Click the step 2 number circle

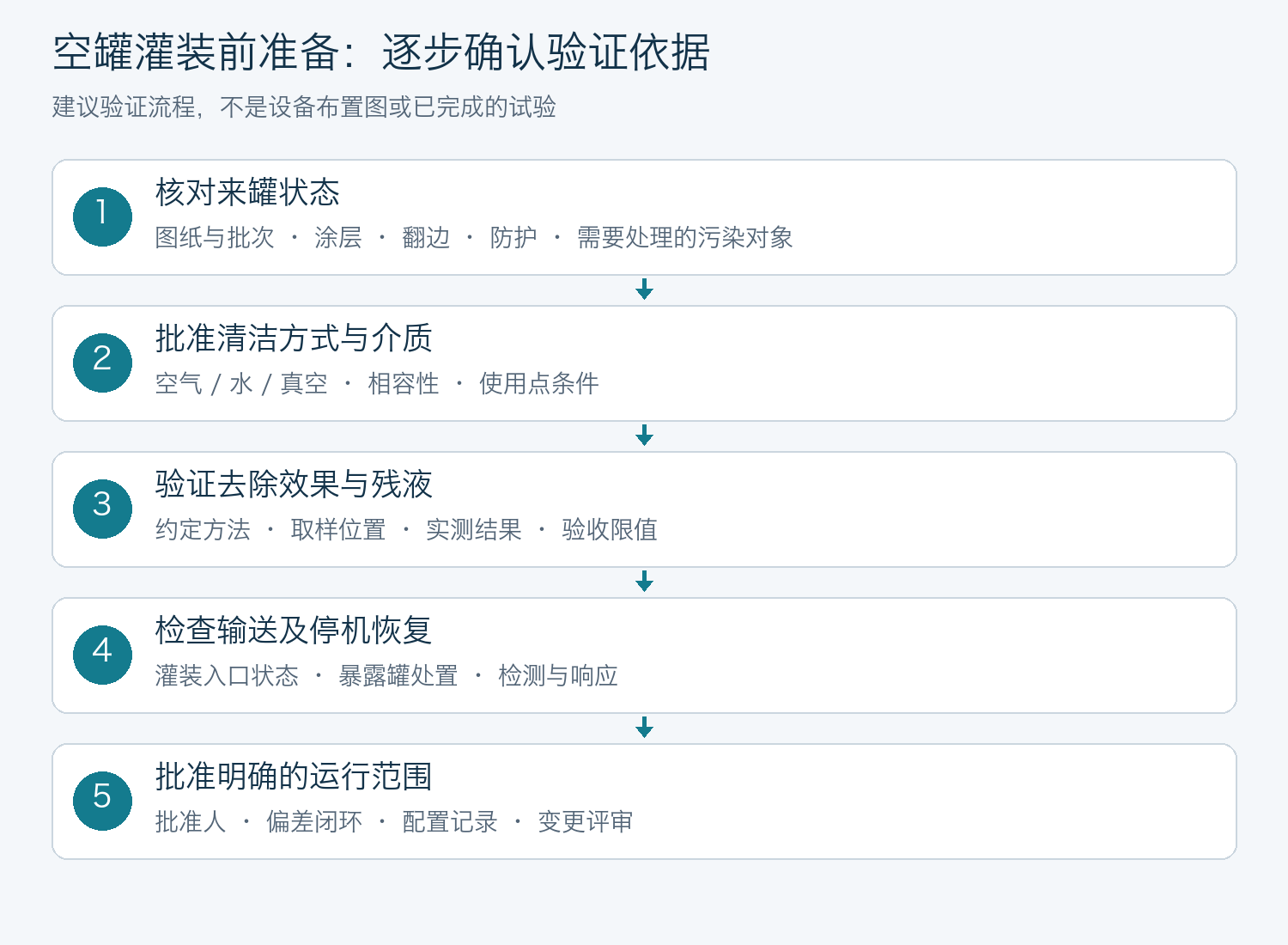point(102,363)
